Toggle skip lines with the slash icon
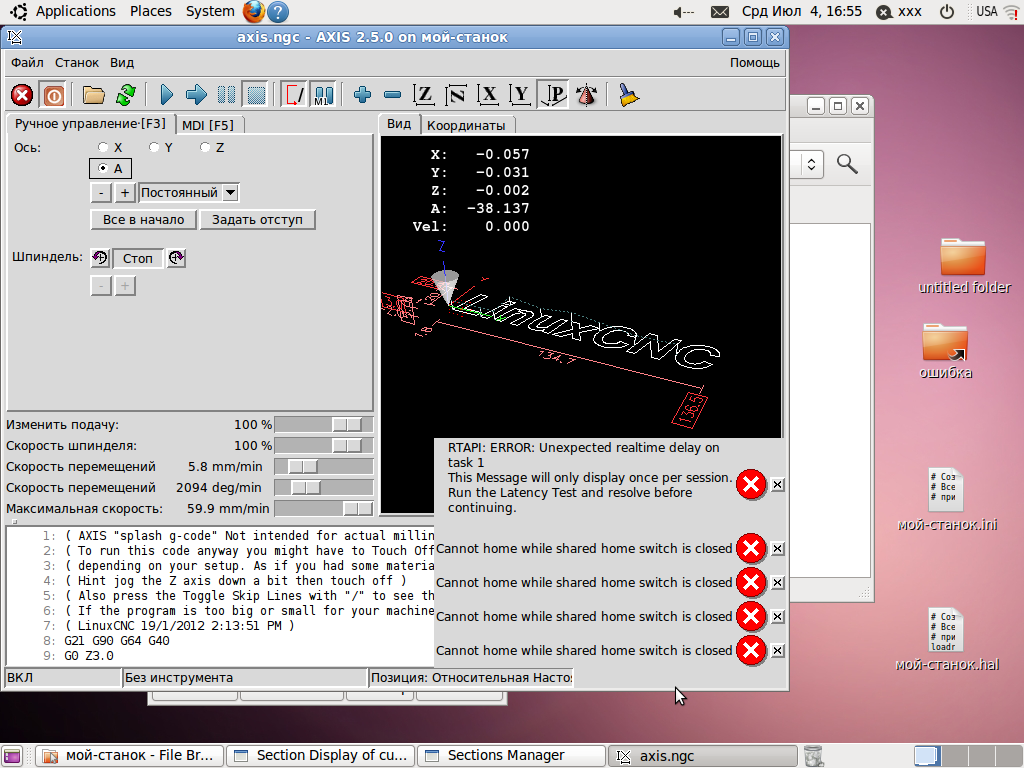This screenshot has height=768, width=1024. coord(293,95)
